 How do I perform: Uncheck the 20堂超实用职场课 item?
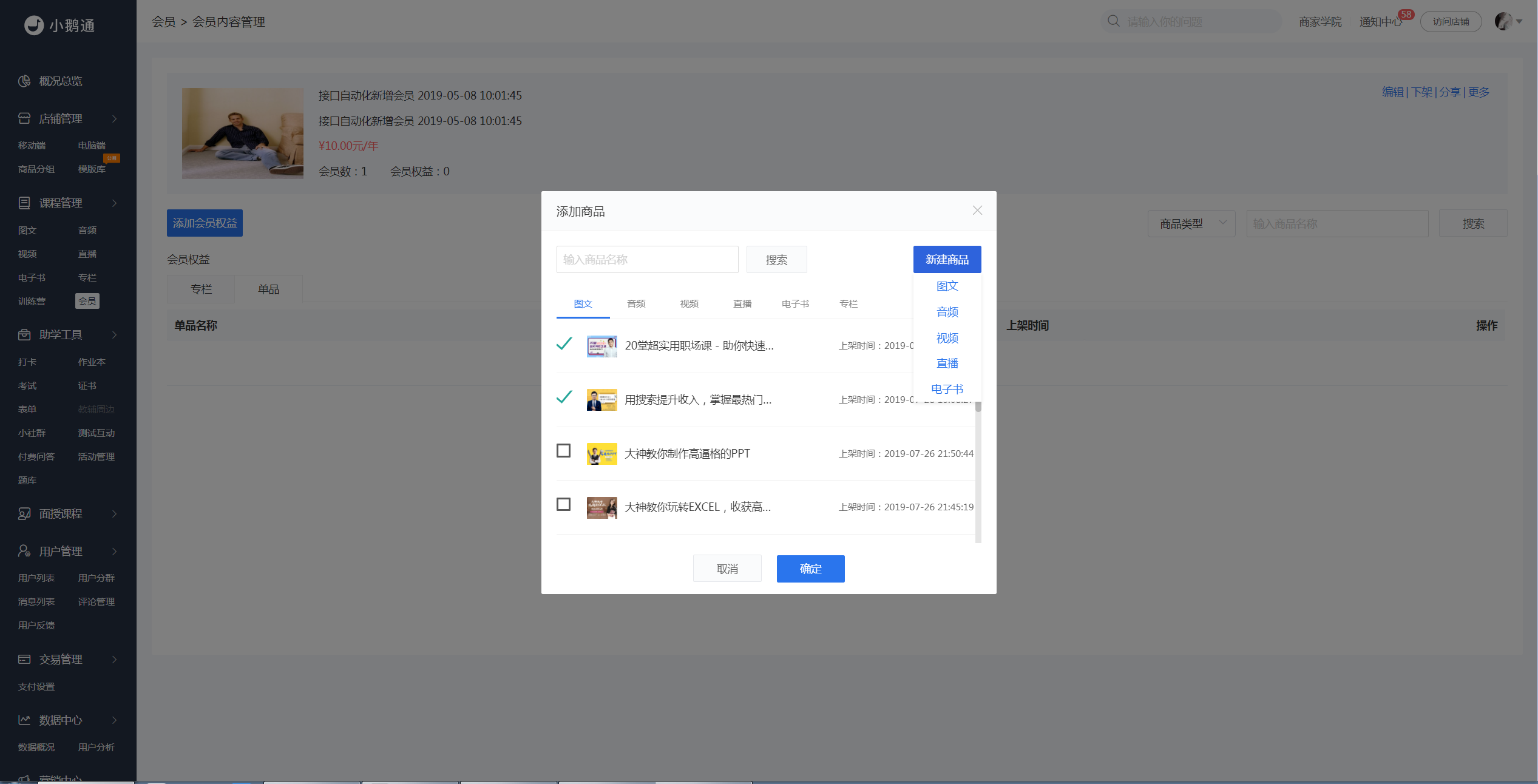564,344
